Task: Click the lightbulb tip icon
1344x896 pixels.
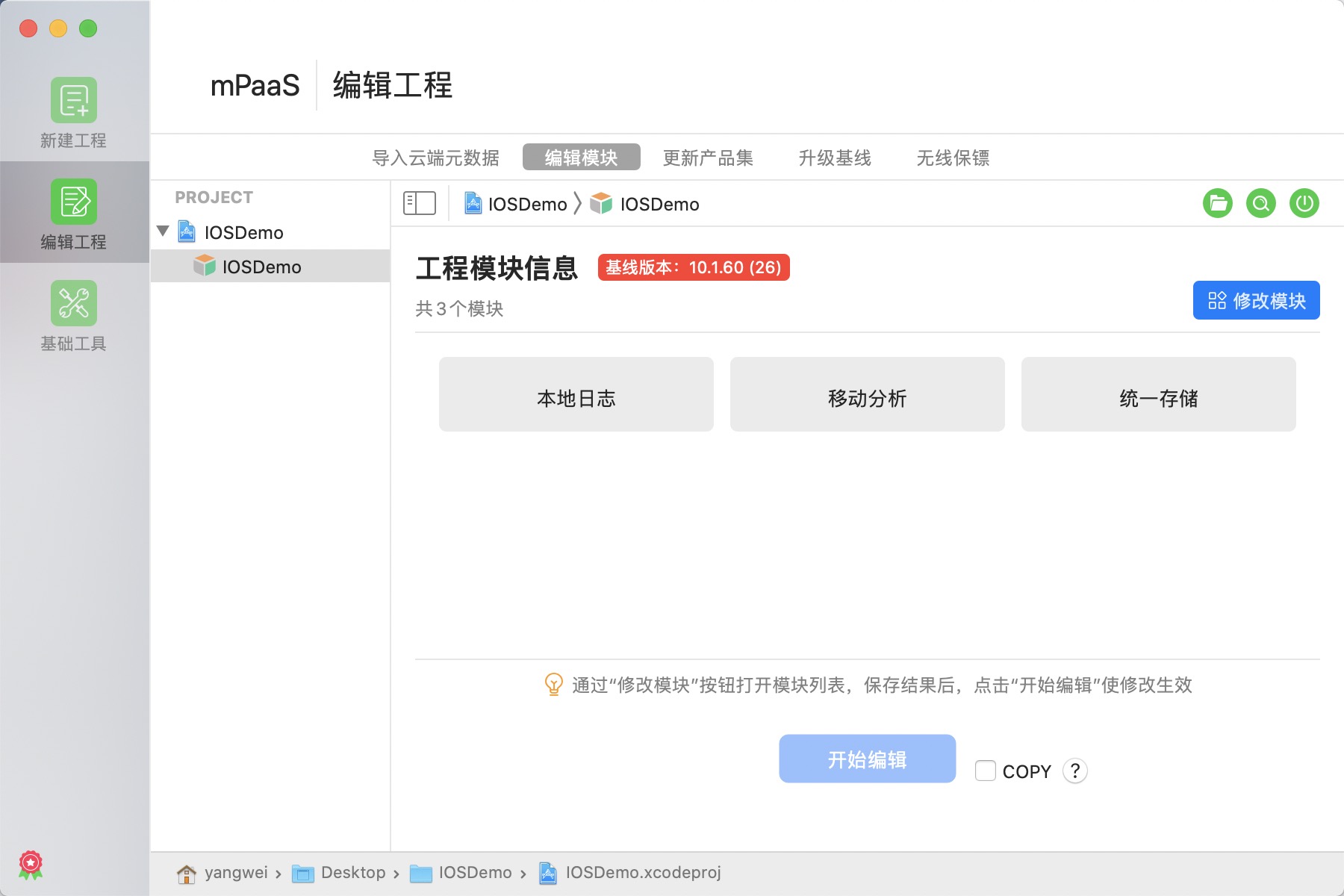Action: (553, 685)
